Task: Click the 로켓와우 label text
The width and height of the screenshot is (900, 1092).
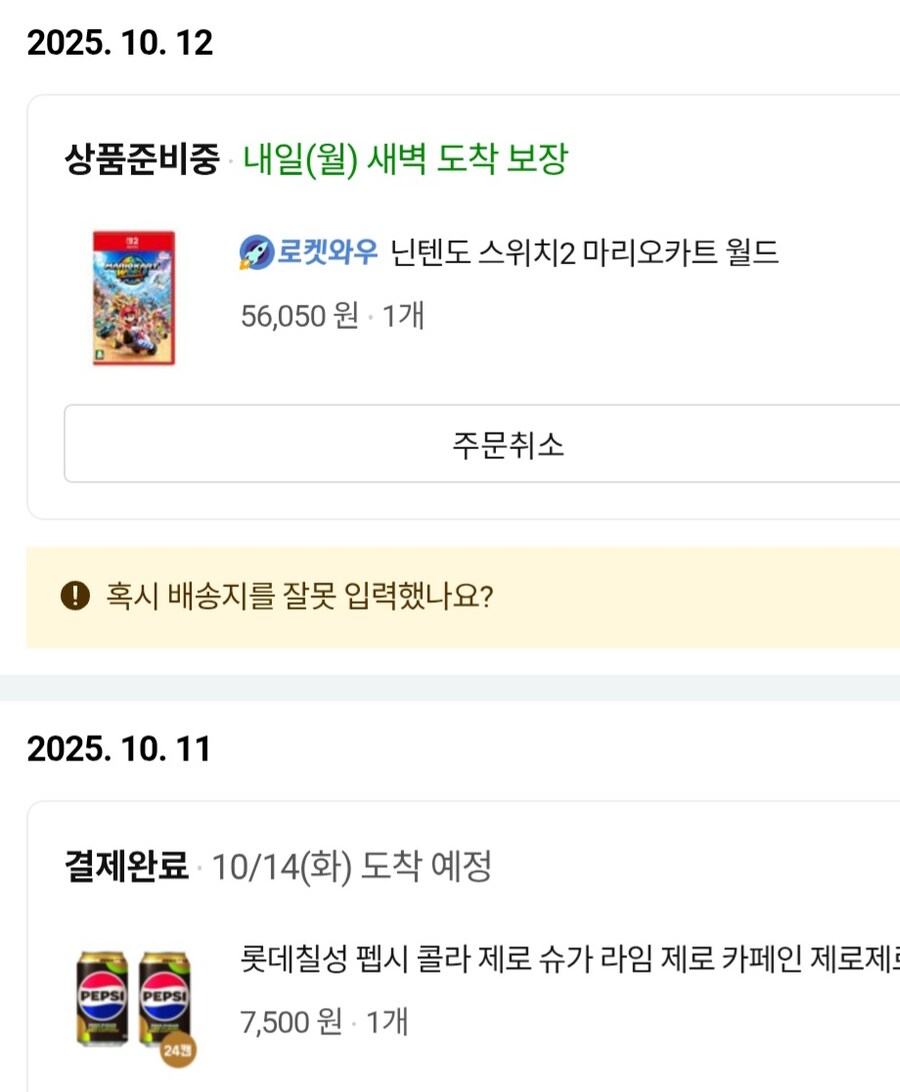Action: tap(328, 253)
